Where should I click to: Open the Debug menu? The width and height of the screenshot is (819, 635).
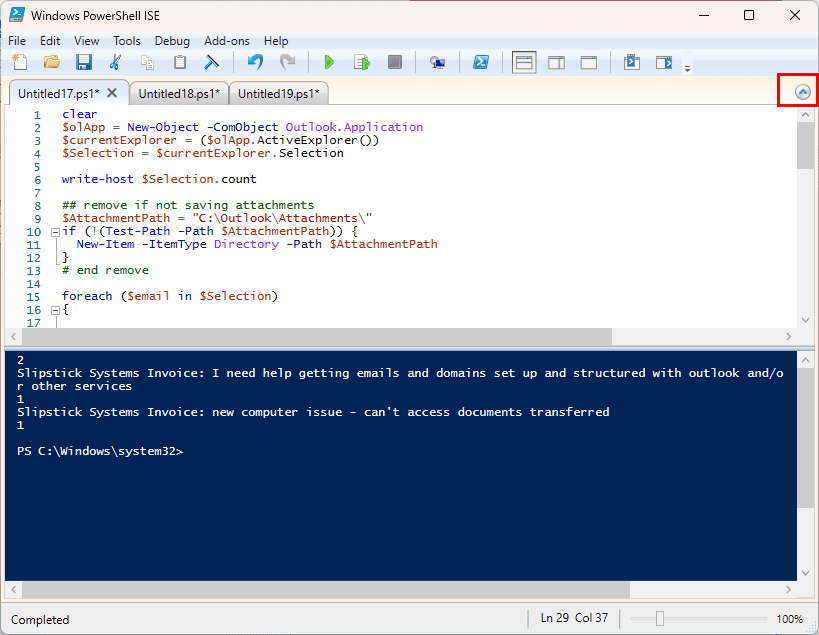pos(172,41)
